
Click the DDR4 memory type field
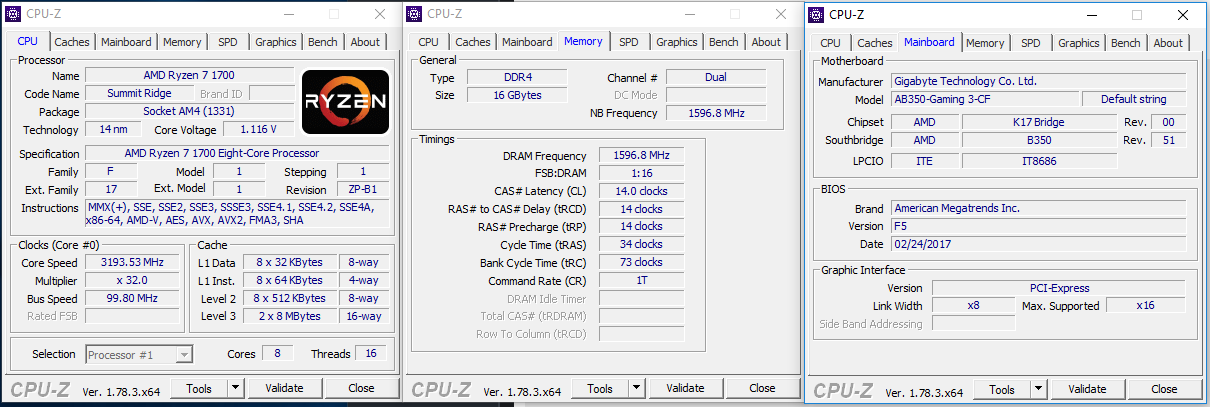517,78
